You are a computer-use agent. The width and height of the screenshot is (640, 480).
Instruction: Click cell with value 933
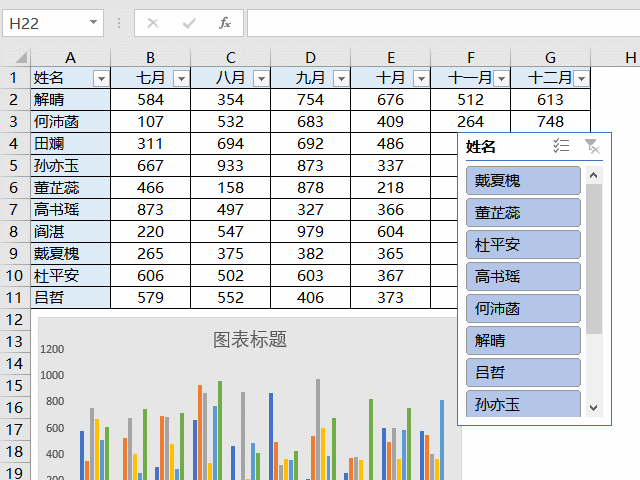point(231,166)
